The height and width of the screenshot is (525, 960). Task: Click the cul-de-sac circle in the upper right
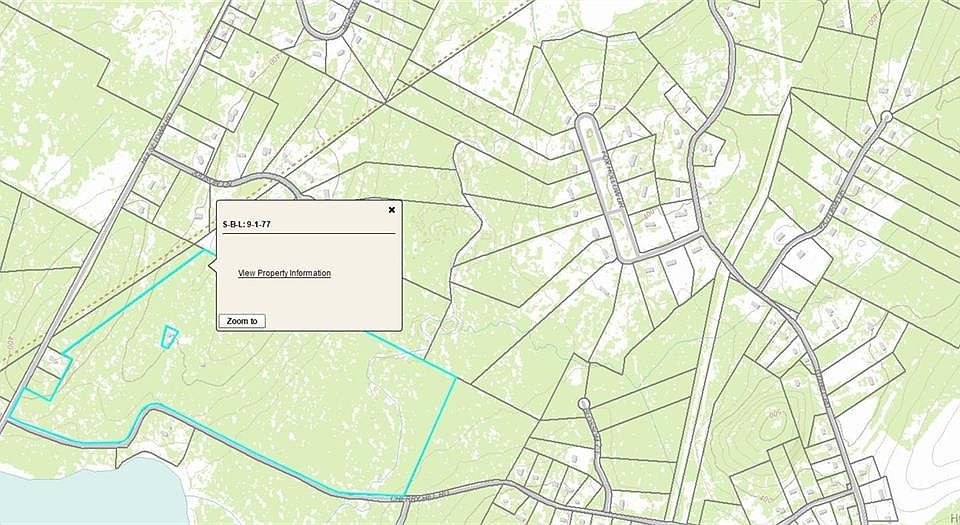[x=886, y=118]
